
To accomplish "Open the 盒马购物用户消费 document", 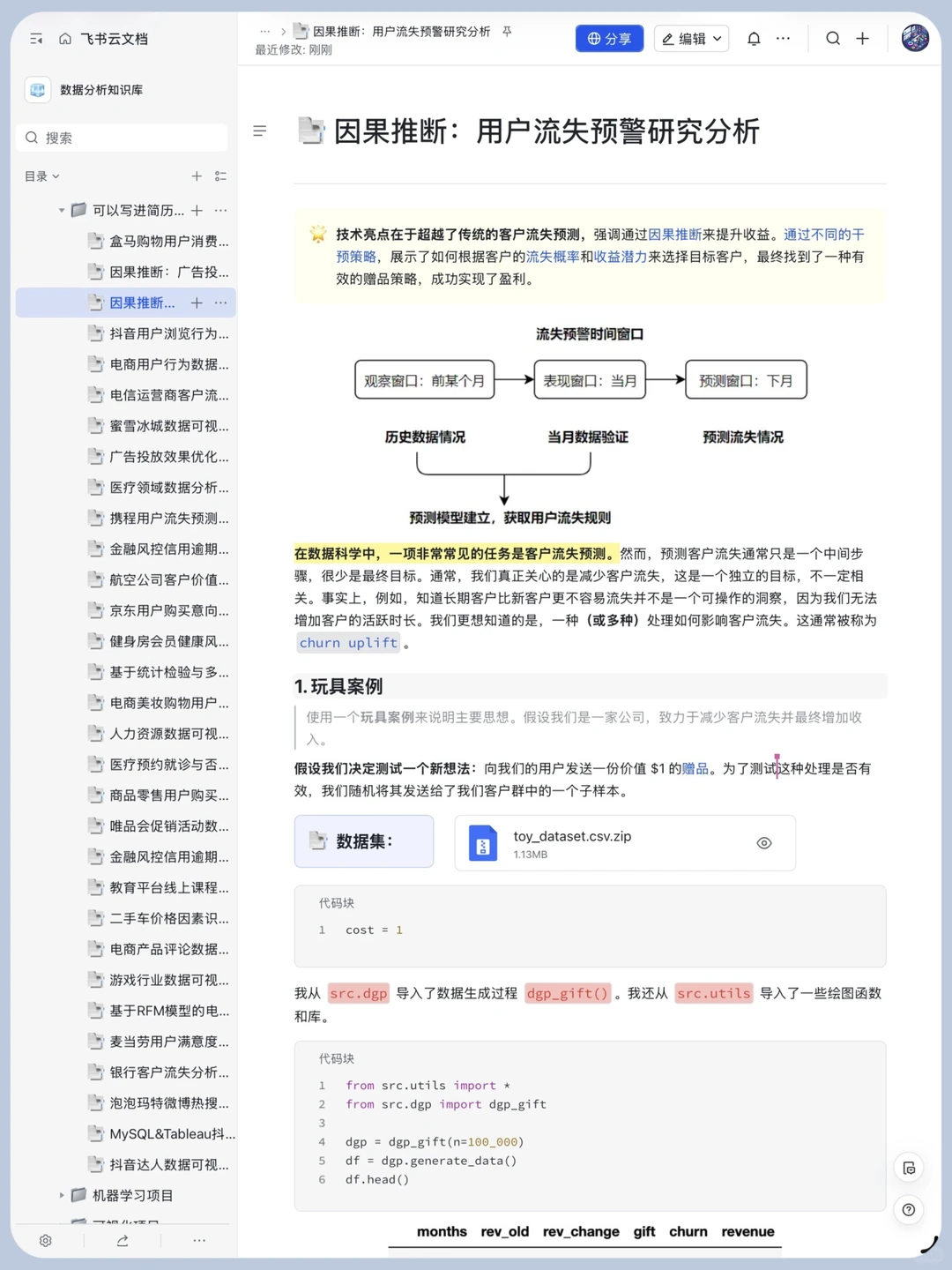I will [160, 241].
